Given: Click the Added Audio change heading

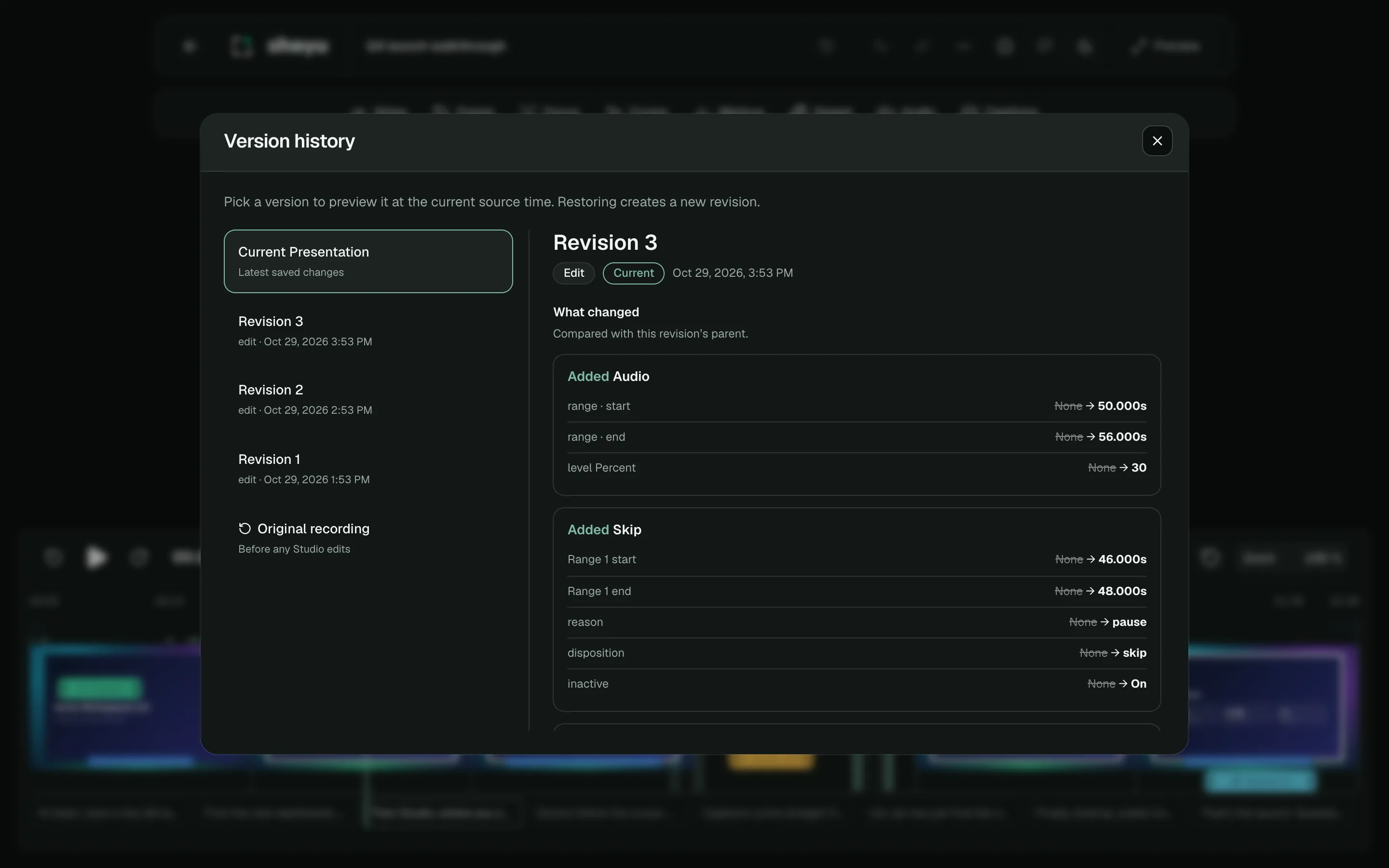Looking at the screenshot, I should pyautogui.click(x=608, y=376).
